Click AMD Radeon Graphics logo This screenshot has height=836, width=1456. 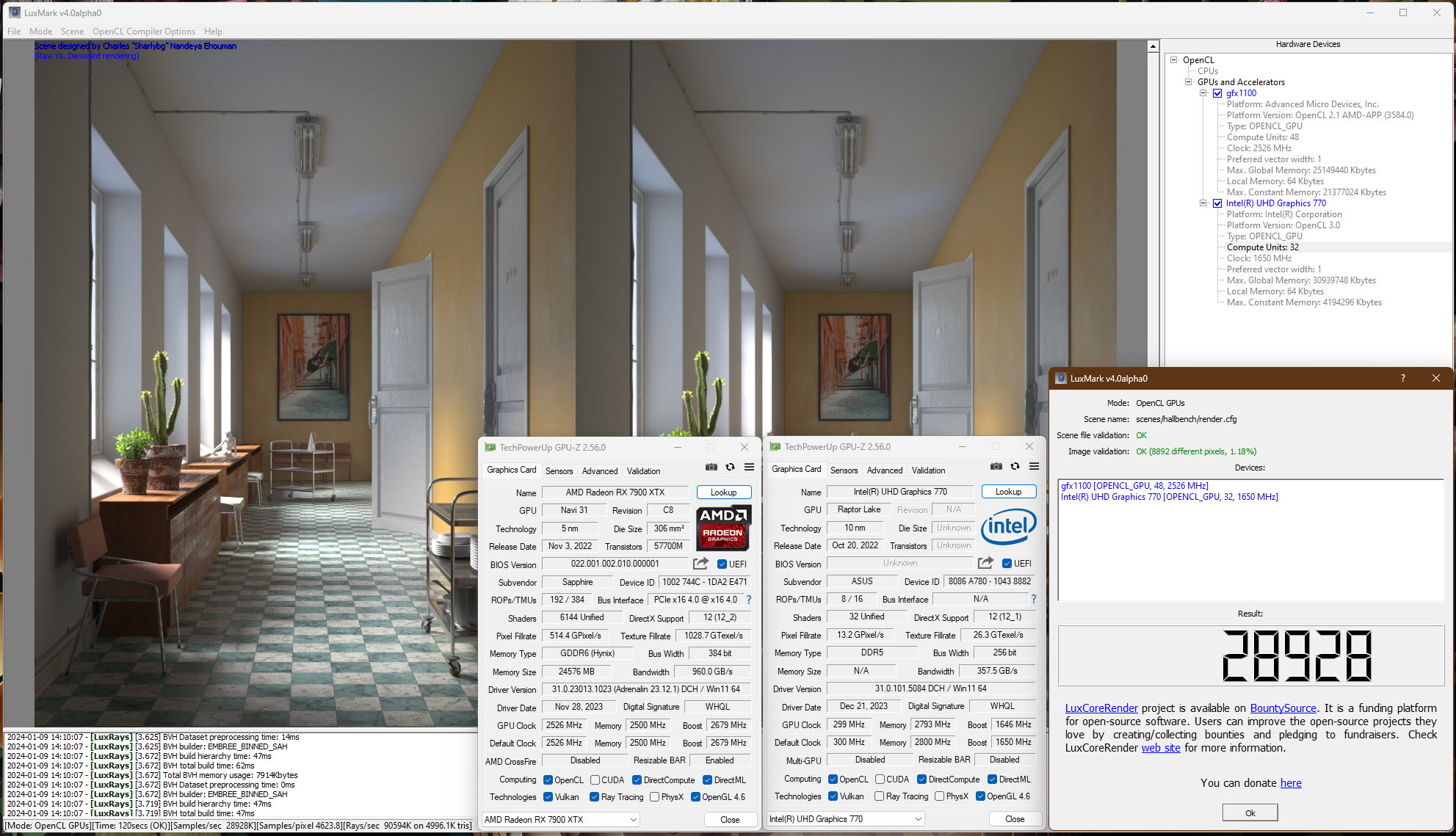pyautogui.click(x=723, y=528)
